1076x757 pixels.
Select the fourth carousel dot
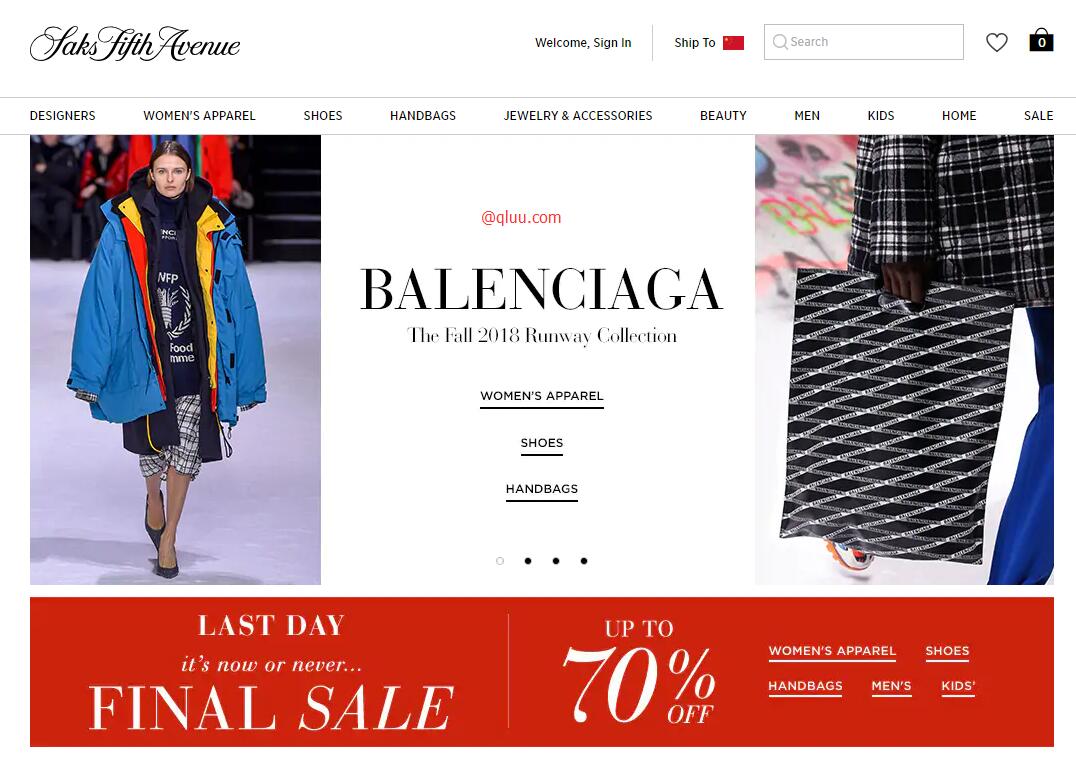584,561
